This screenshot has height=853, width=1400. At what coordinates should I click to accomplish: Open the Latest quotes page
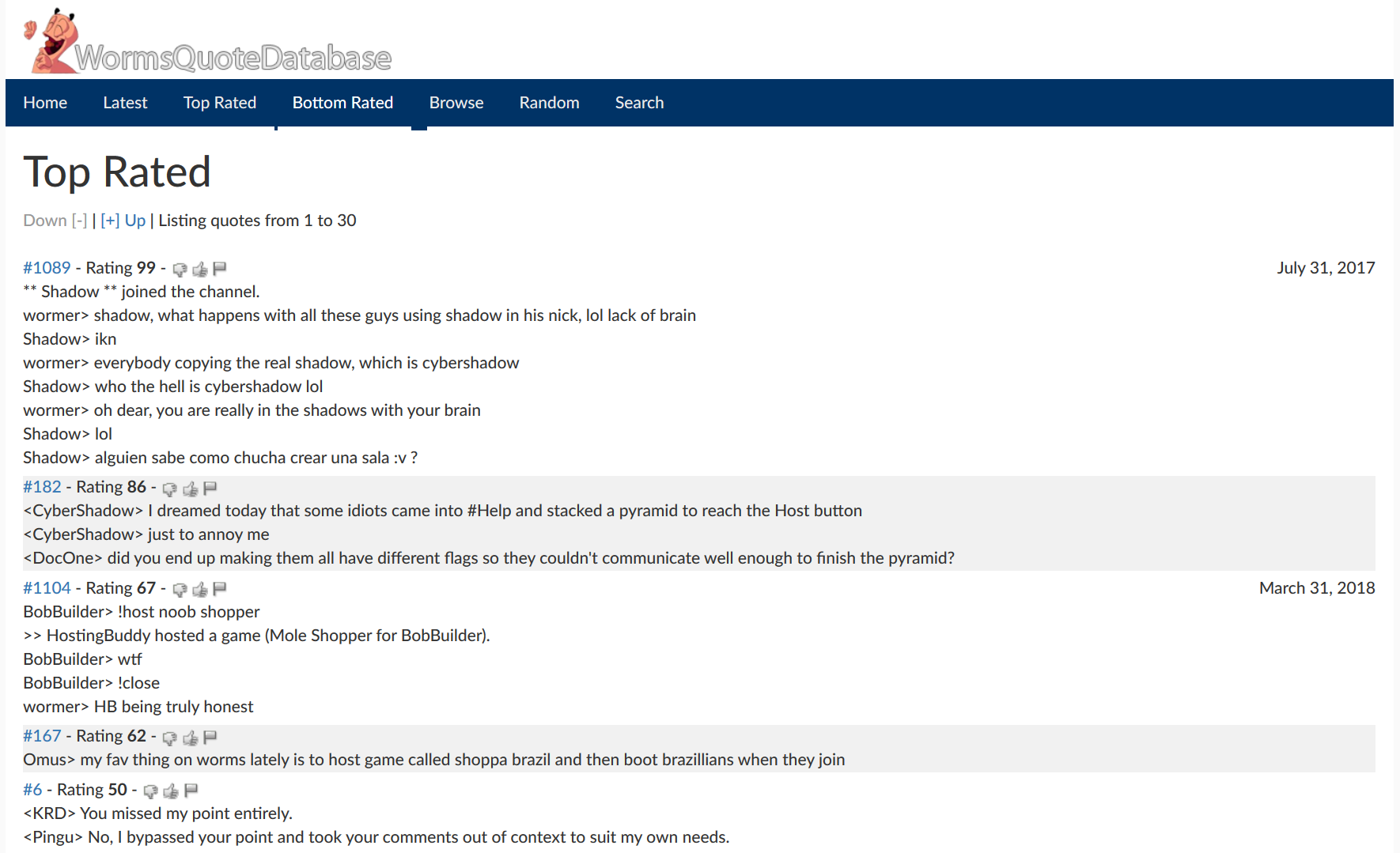(125, 103)
